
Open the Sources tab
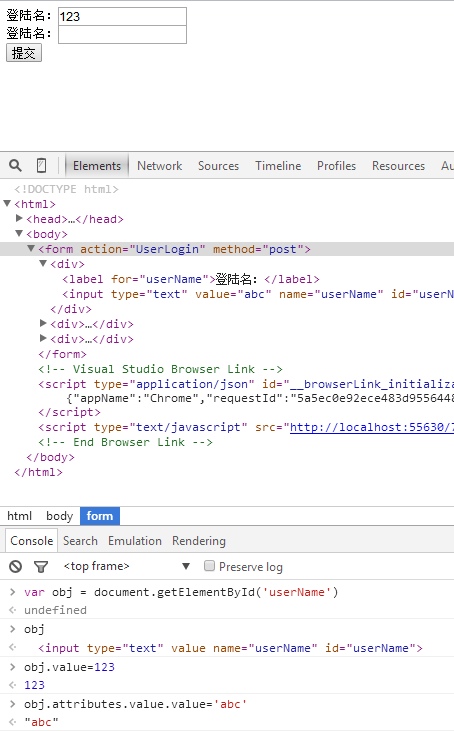pos(218,166)
